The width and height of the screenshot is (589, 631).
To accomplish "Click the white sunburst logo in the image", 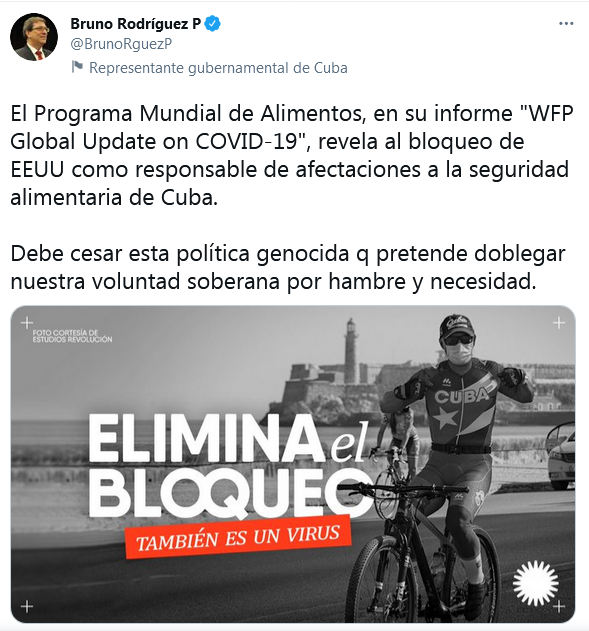I will click(535, 583).
